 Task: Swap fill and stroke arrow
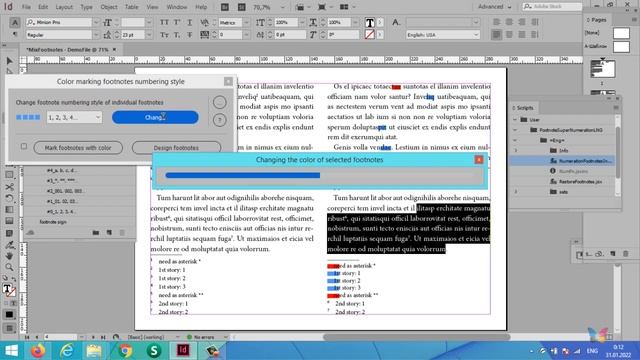coord(13,279)
